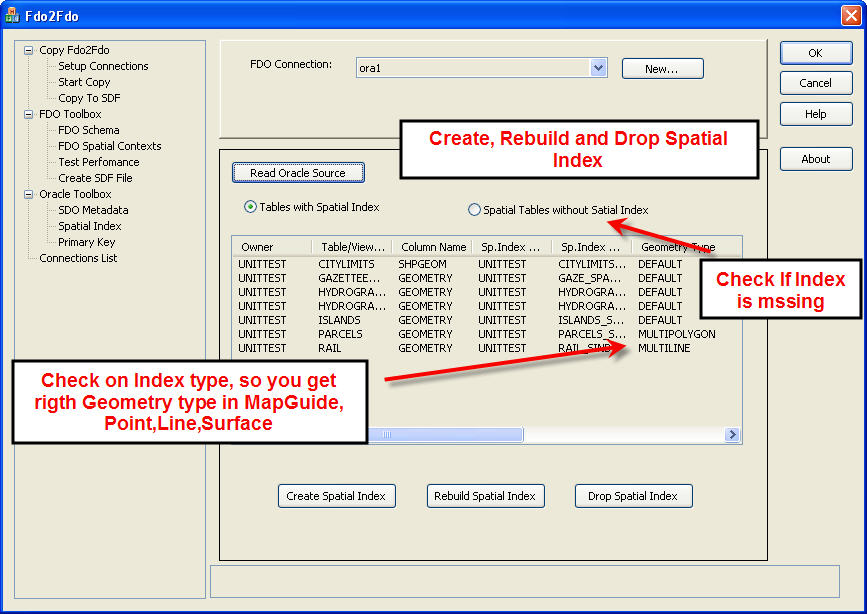Open Copy To SDF tree item
867x614 pixels.
pyautogui.click(x=89, y=98)
